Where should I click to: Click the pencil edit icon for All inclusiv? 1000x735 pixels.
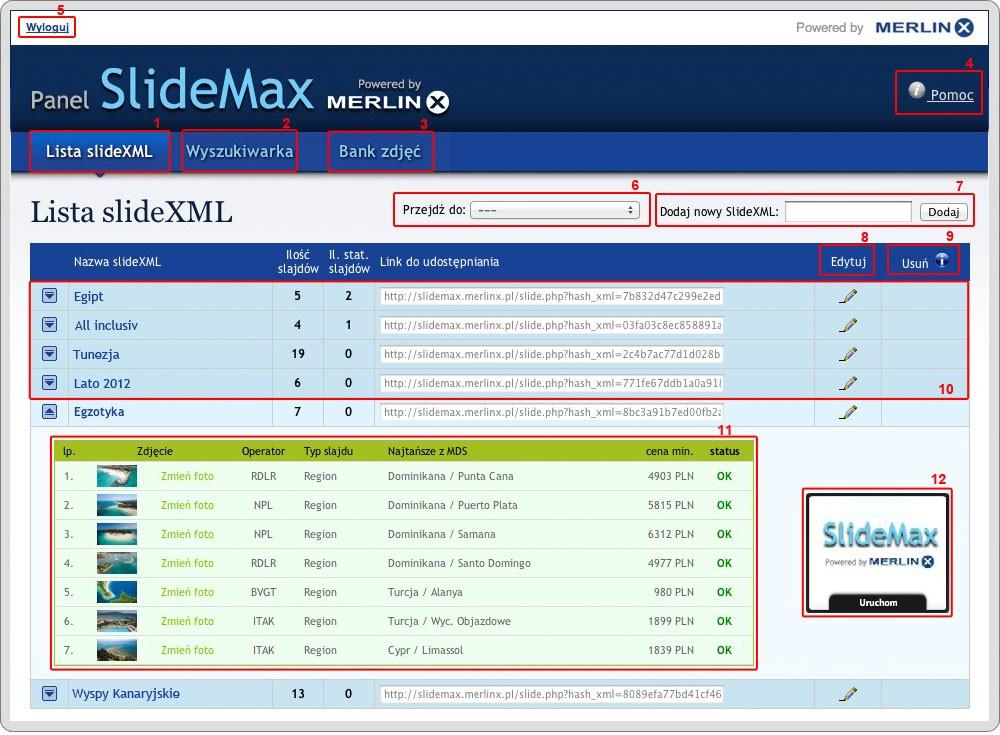[848, 325]
